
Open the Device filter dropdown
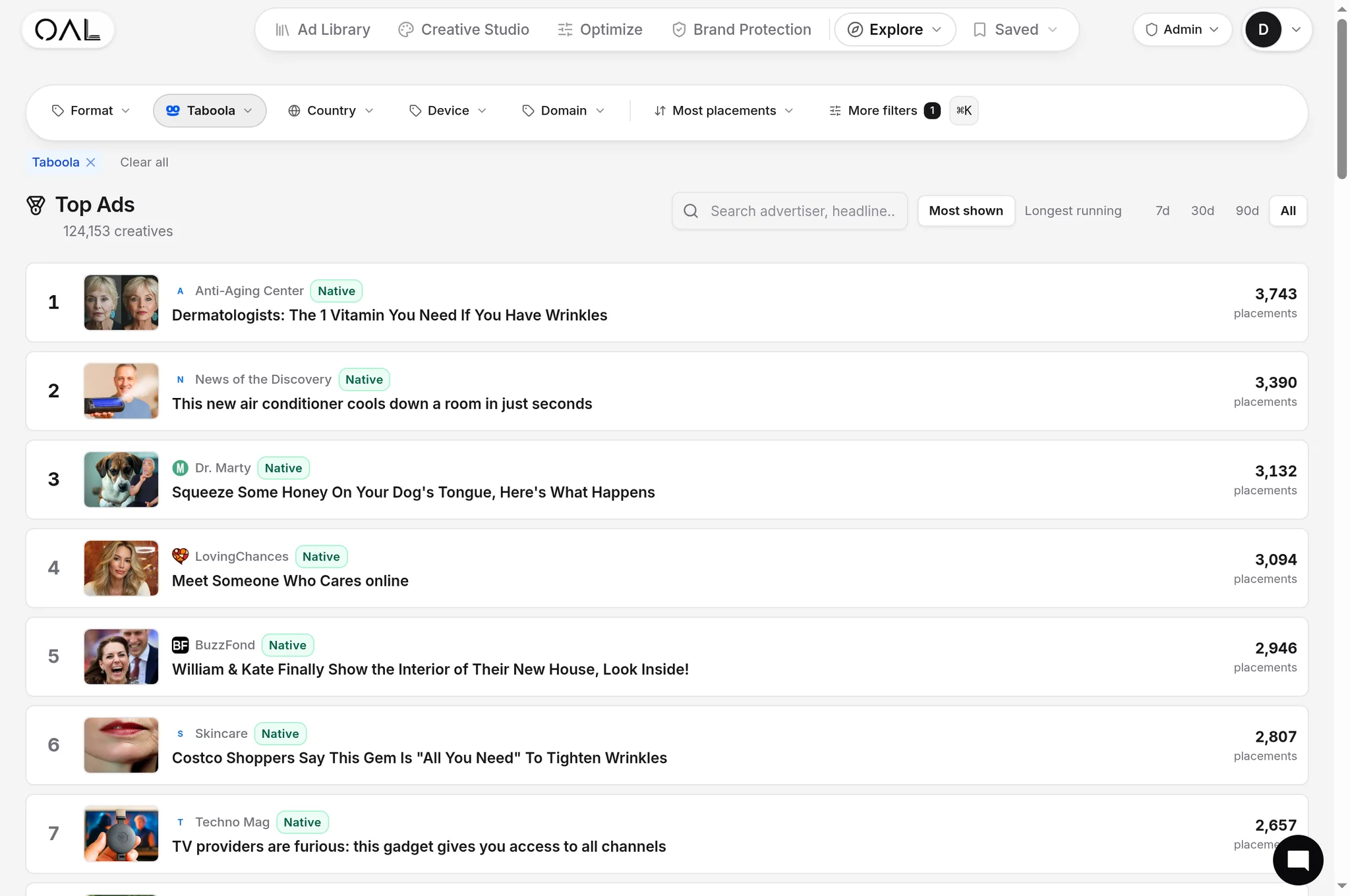(448, 111)
